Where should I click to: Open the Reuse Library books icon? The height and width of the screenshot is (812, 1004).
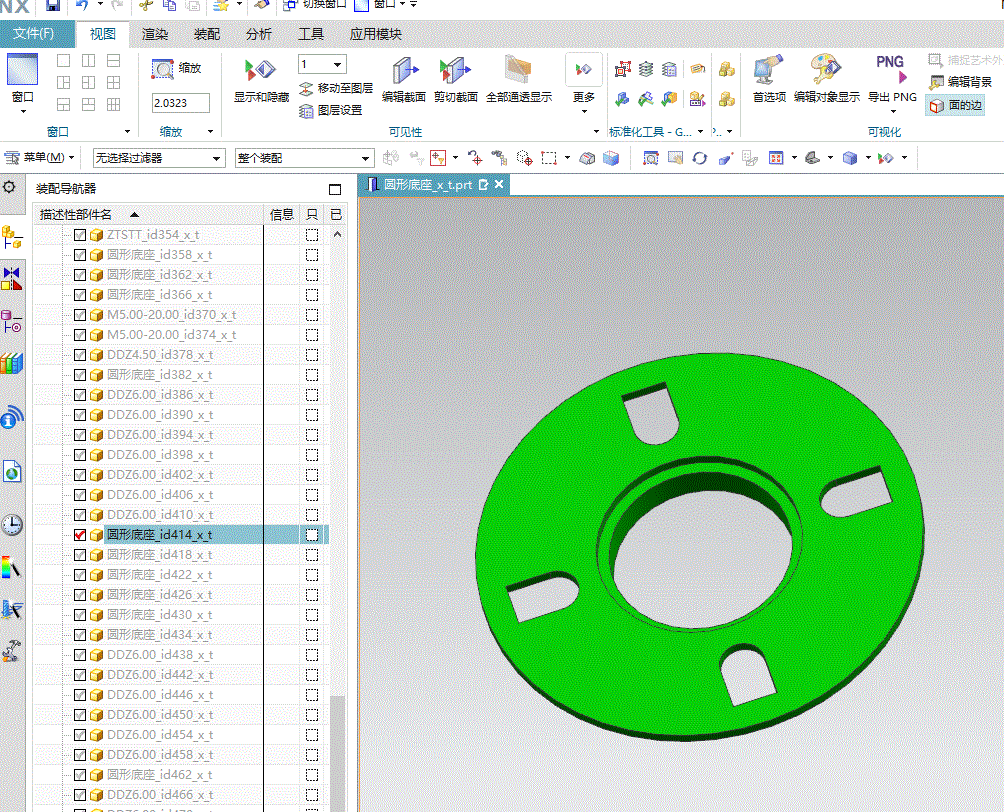(x=12, y=363)
